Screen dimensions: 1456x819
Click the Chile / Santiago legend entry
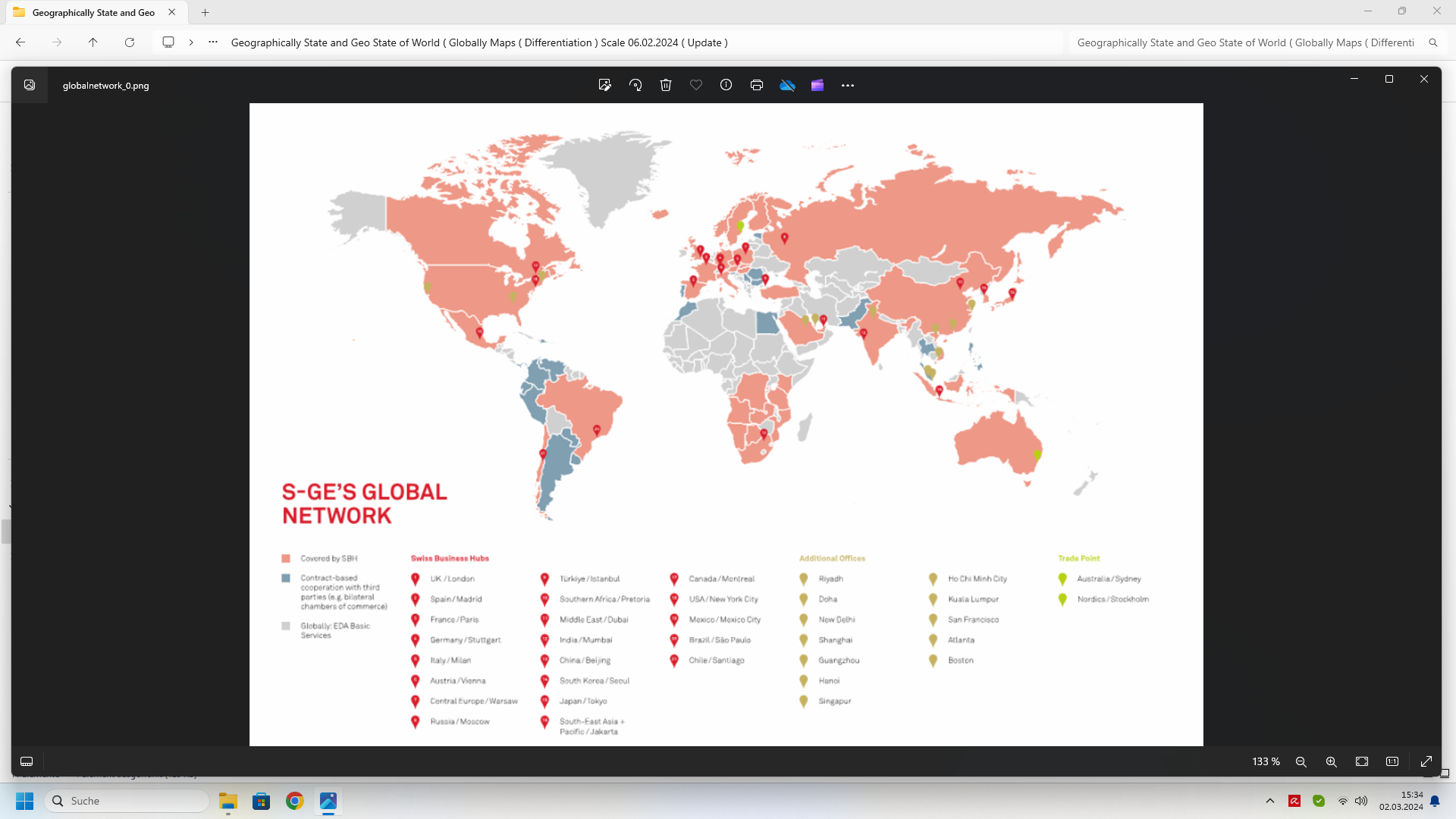[717, 661]
